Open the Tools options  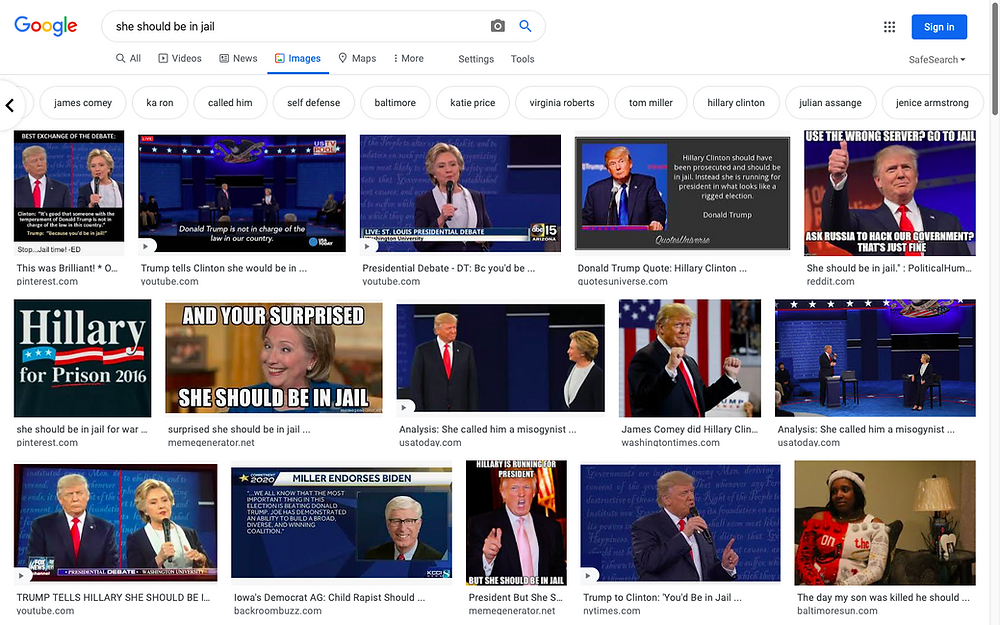(x=522, y=59)
